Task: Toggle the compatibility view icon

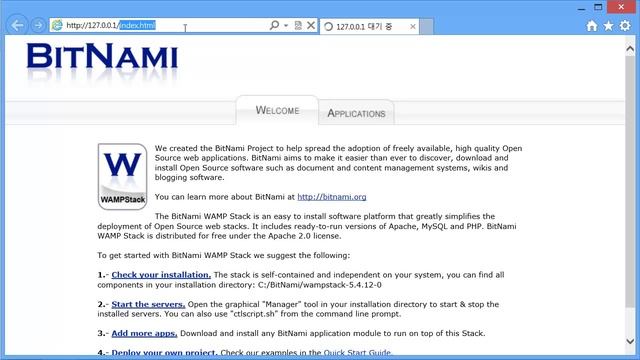Action: [298, 25]
